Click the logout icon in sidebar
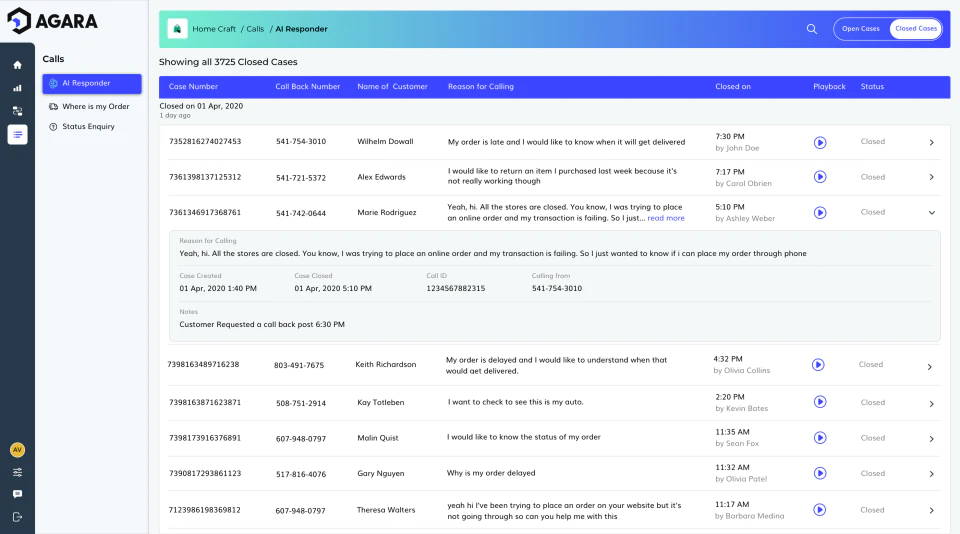 click(x=17, y=517)
